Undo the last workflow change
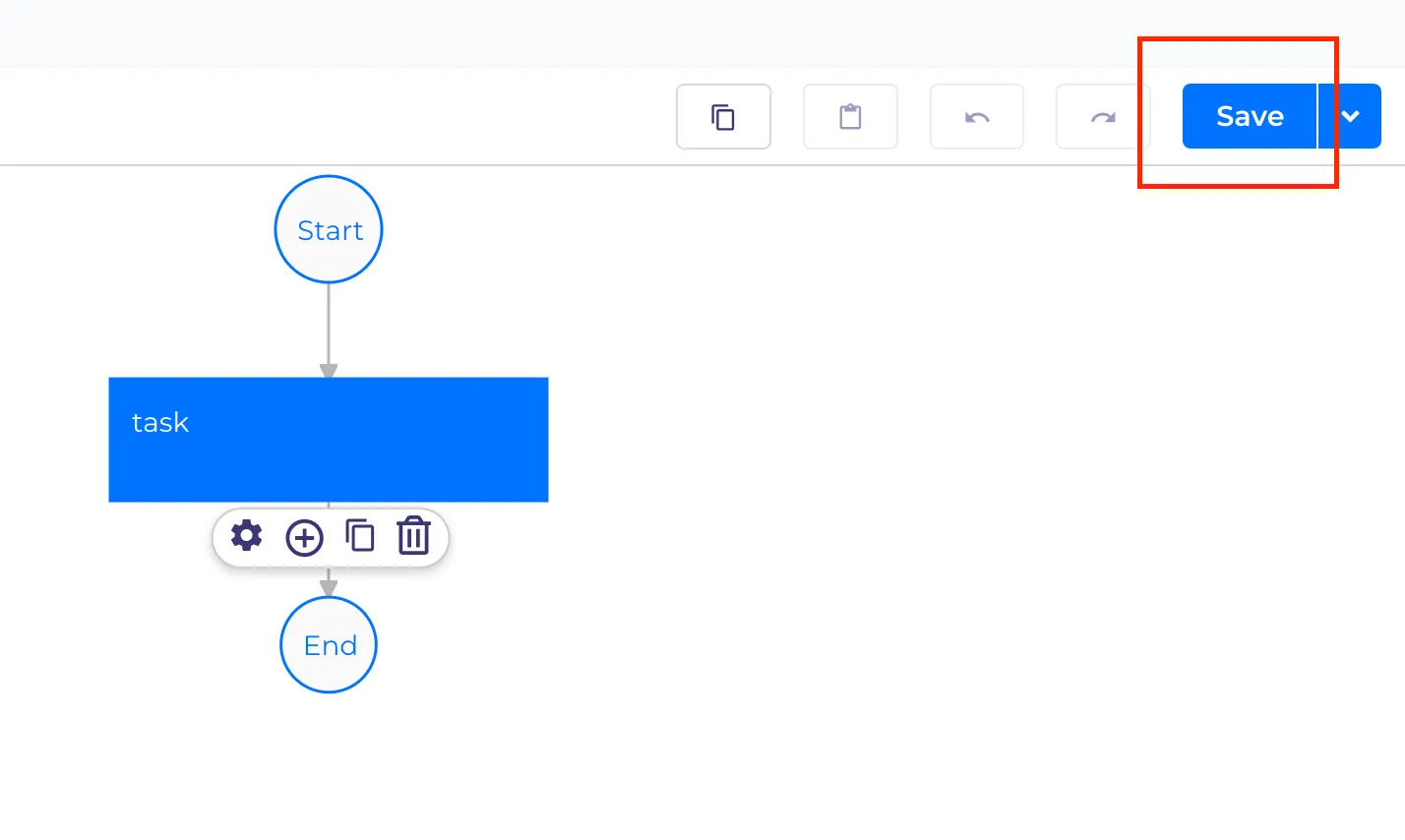 [x=977, y=117]
